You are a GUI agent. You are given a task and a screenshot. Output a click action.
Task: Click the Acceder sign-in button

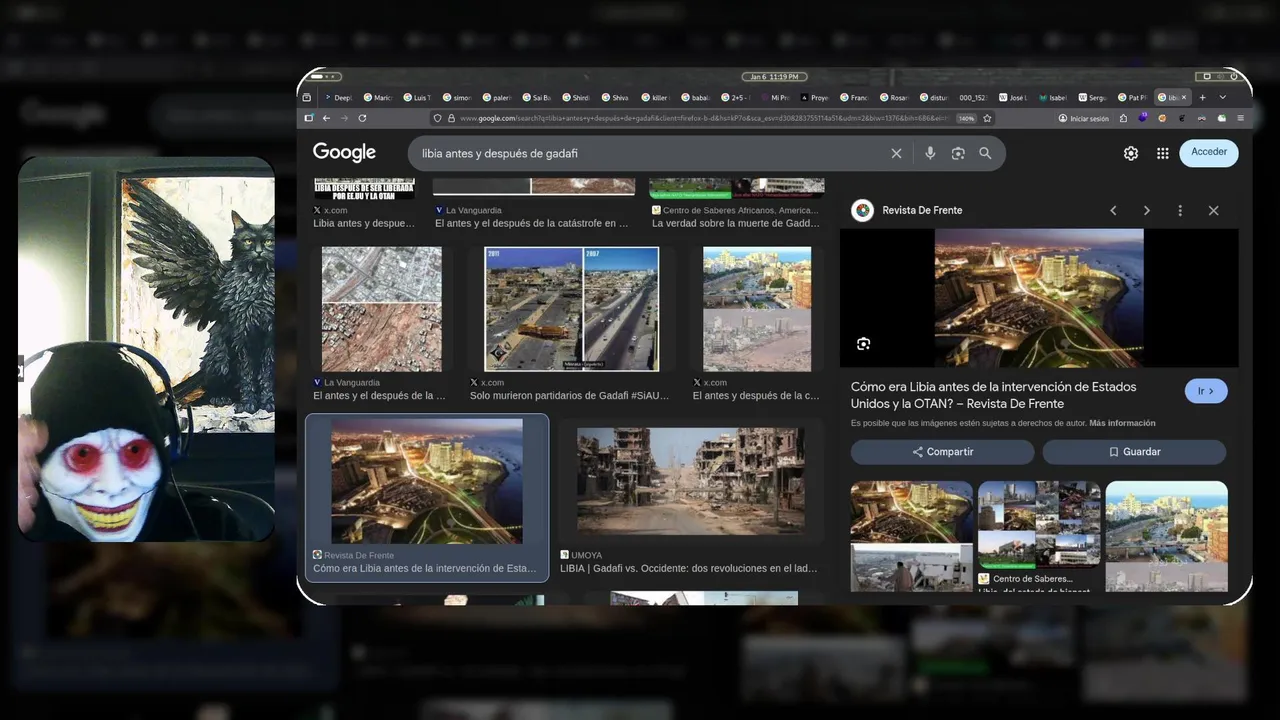[x=1209, y=152]
